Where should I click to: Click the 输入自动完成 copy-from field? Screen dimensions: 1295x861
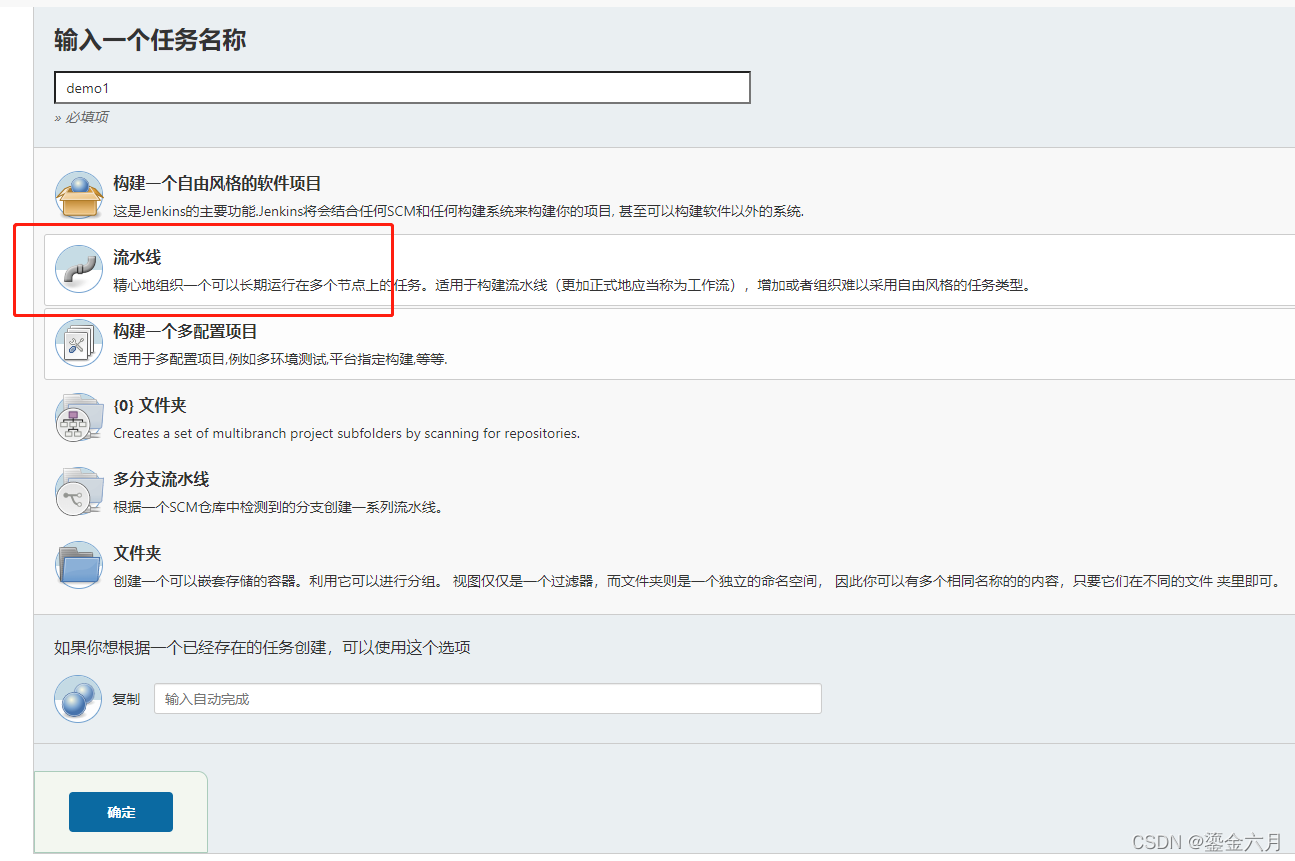coord(488,699)
